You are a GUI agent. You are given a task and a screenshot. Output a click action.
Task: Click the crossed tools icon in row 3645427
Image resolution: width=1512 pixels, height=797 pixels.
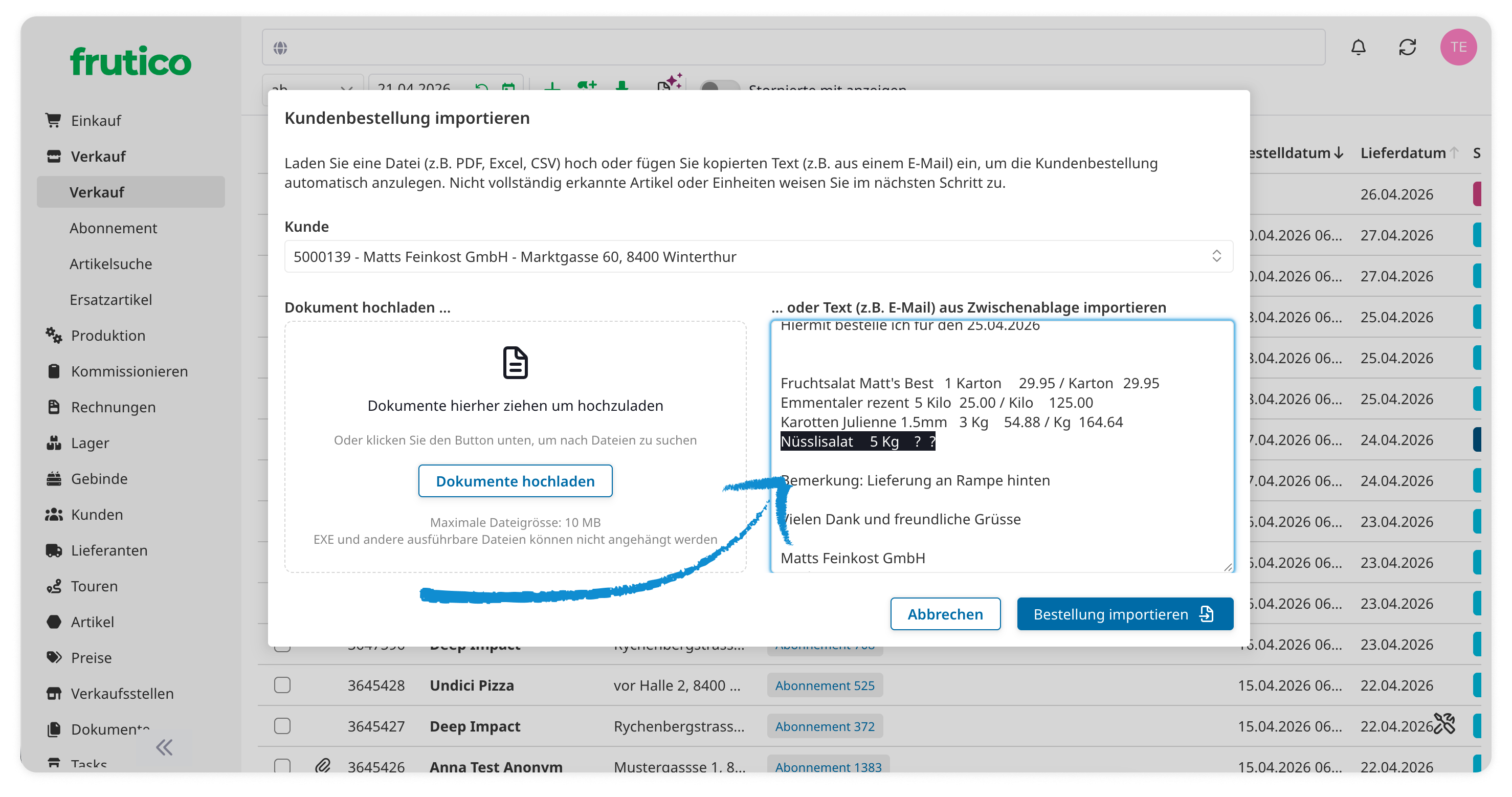tap(1444, 724)
